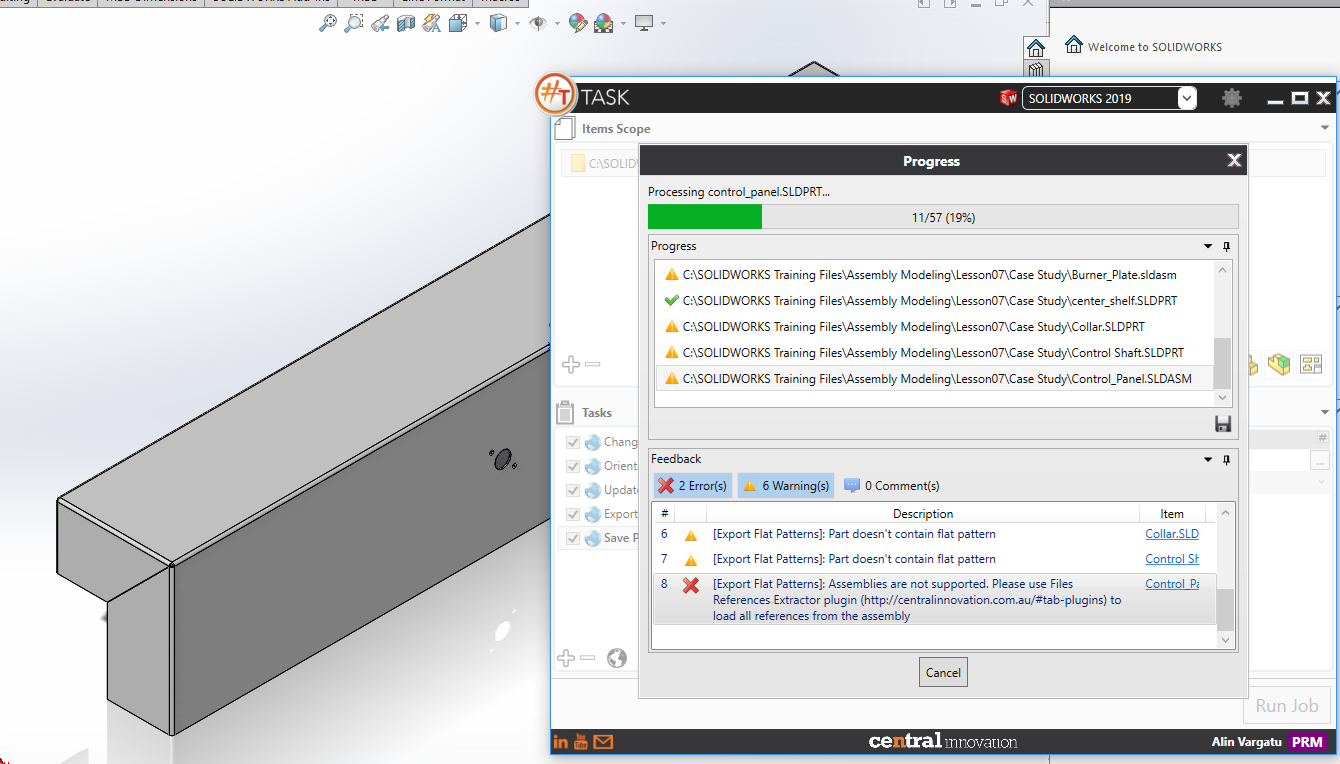
Task: Toggle the 'Orient' task checkbox
Action: click(x=573, y=466)
